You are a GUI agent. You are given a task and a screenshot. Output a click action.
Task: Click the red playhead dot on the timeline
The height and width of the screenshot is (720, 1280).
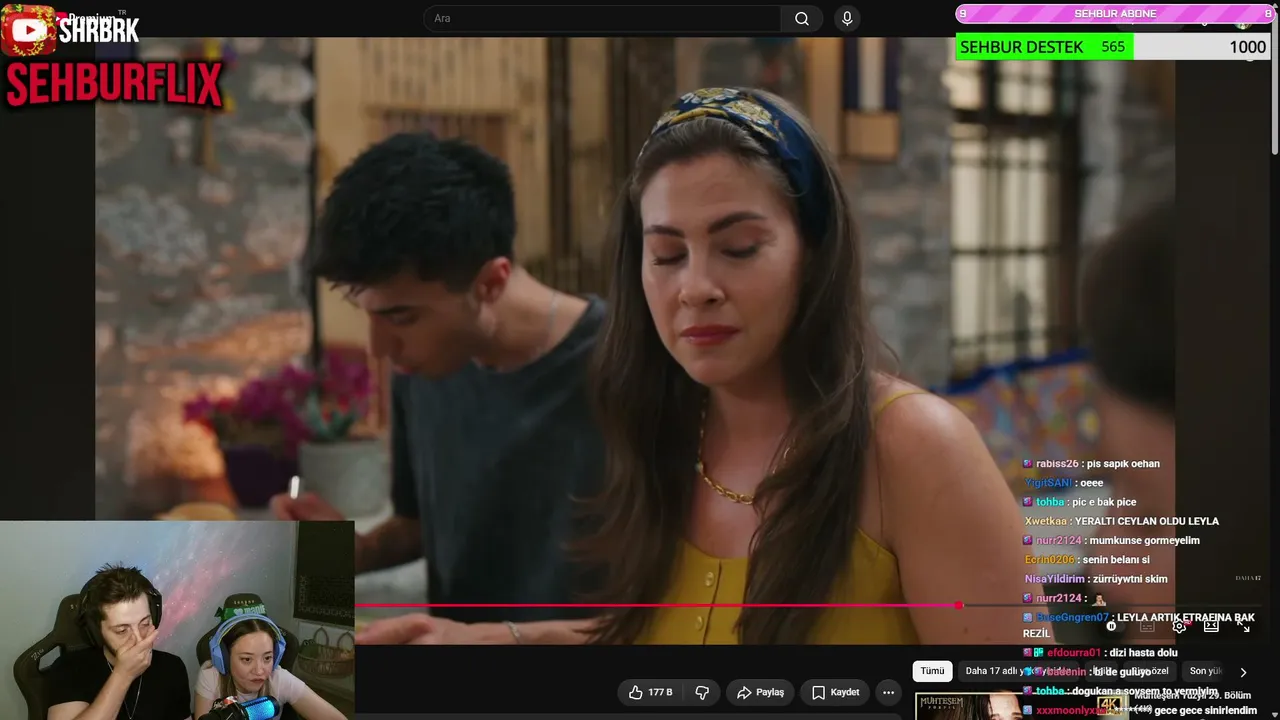tap(958, 605)
